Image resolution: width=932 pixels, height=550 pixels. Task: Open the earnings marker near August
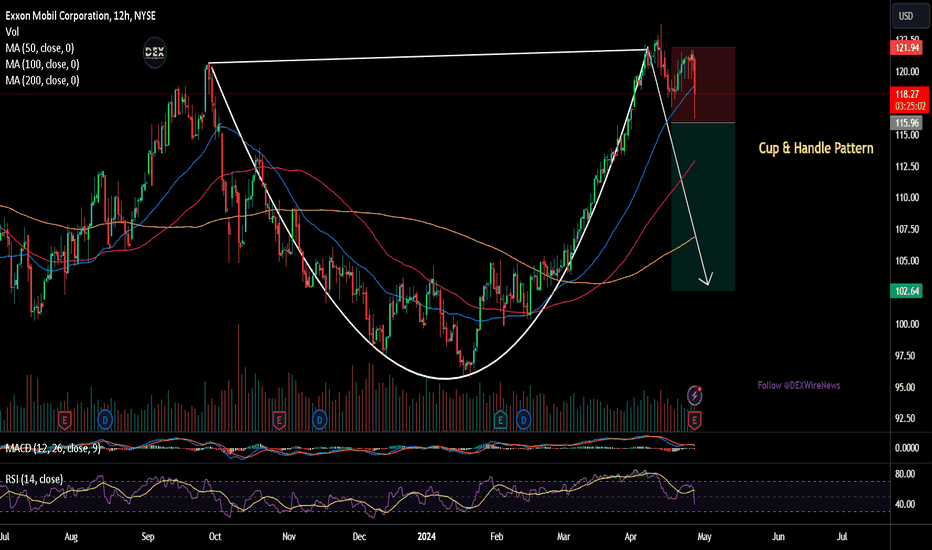tap(64, 420)
